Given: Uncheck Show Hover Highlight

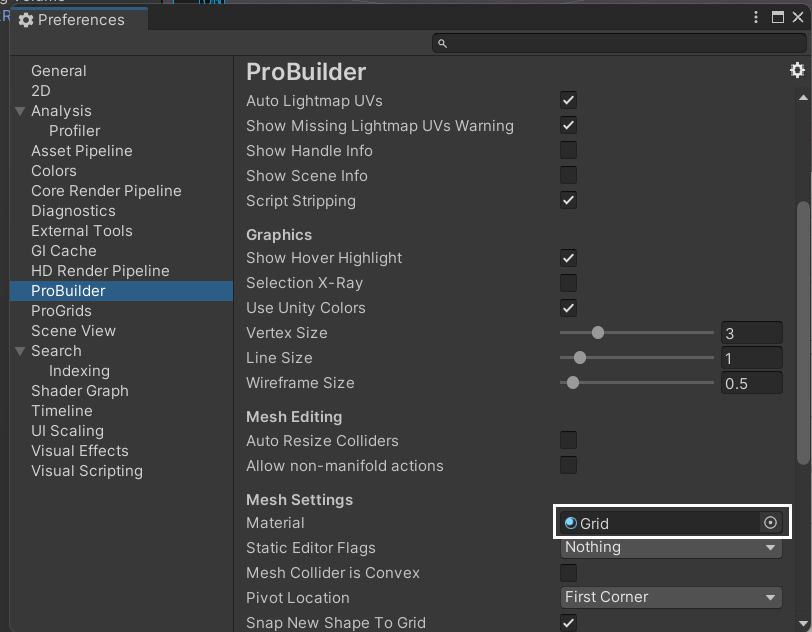Looking at the screenshot, I should coord(568,258).
